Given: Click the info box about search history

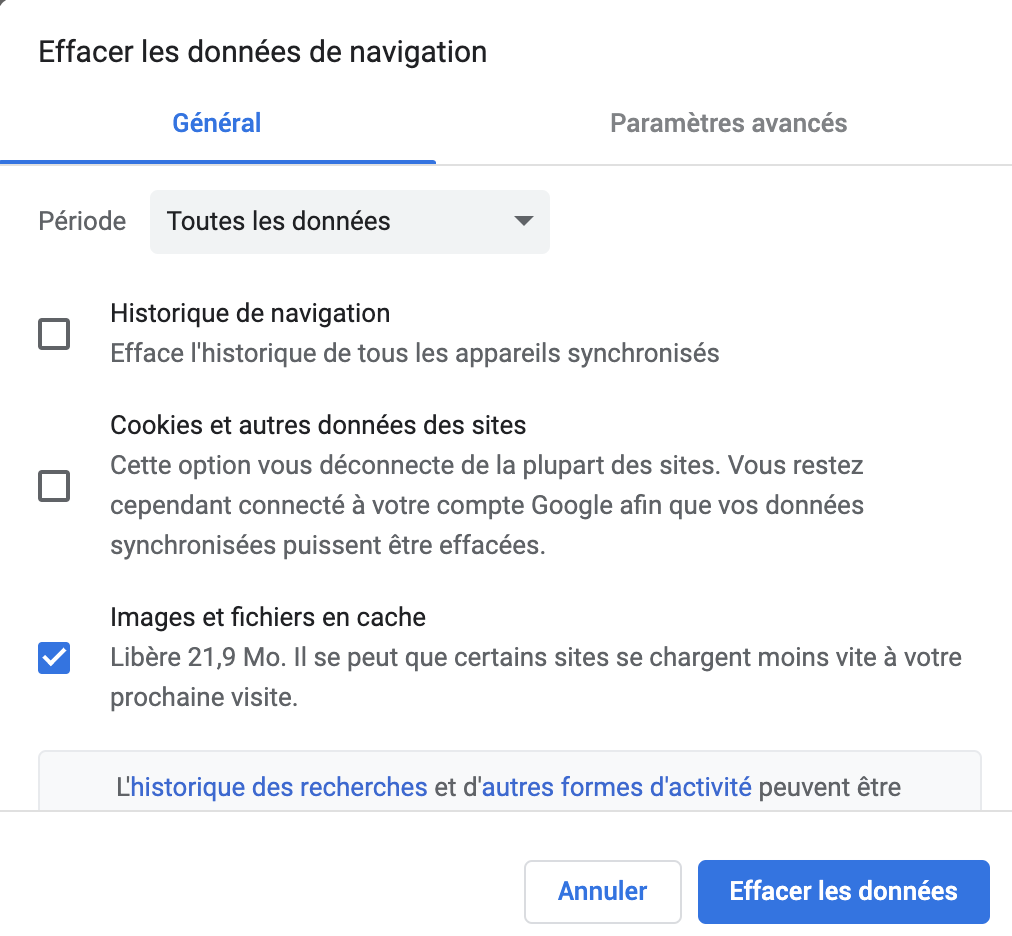Looking at the screenshot, I should [x=510, y=781].
